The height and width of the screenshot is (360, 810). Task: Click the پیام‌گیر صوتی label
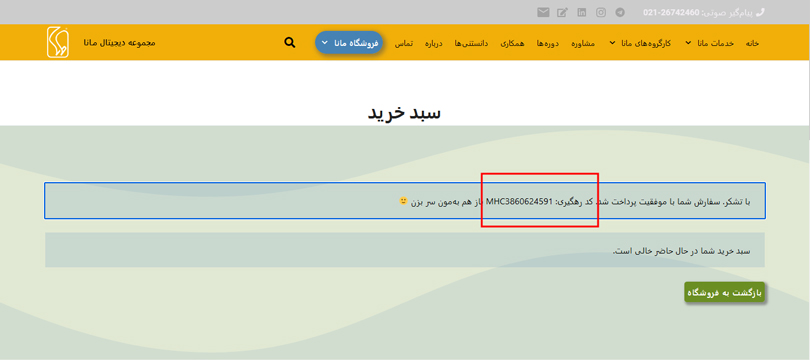pos(727,12)
